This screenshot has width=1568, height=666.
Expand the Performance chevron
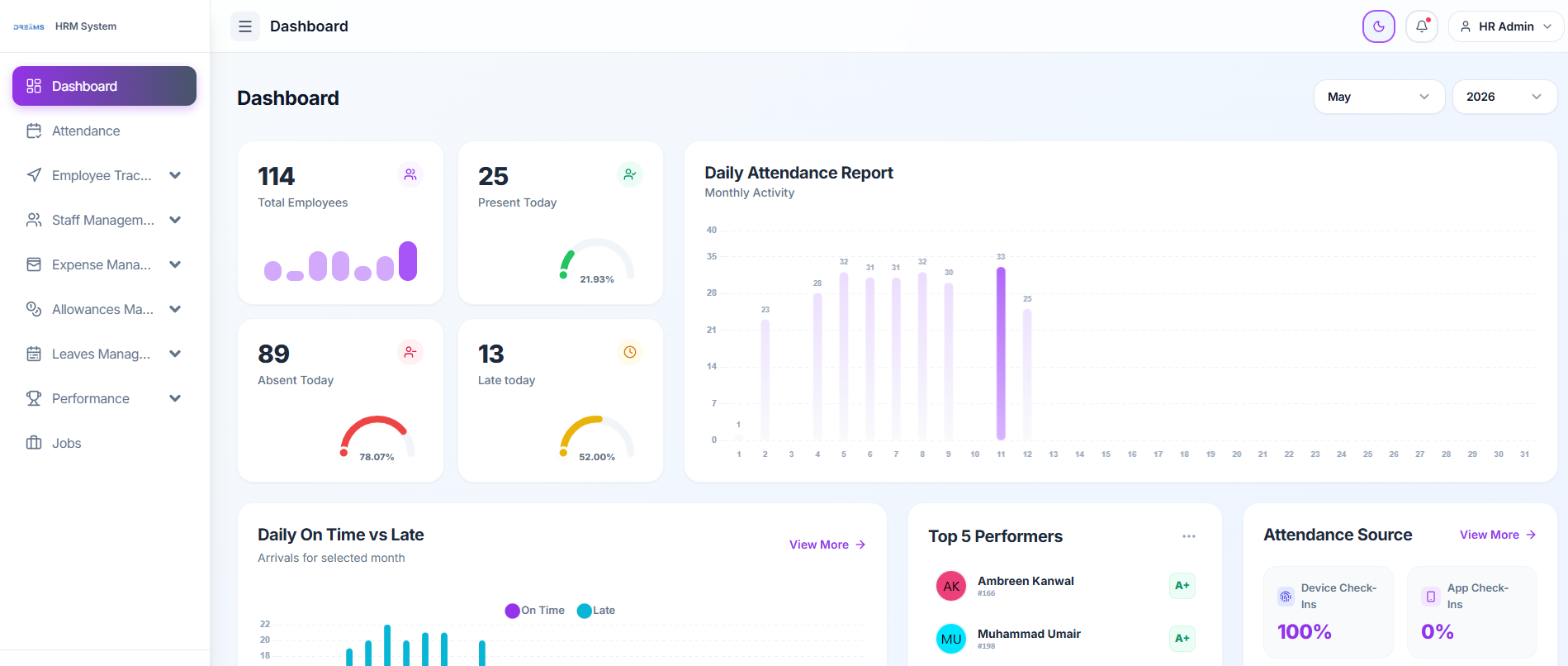pos(175,398)
